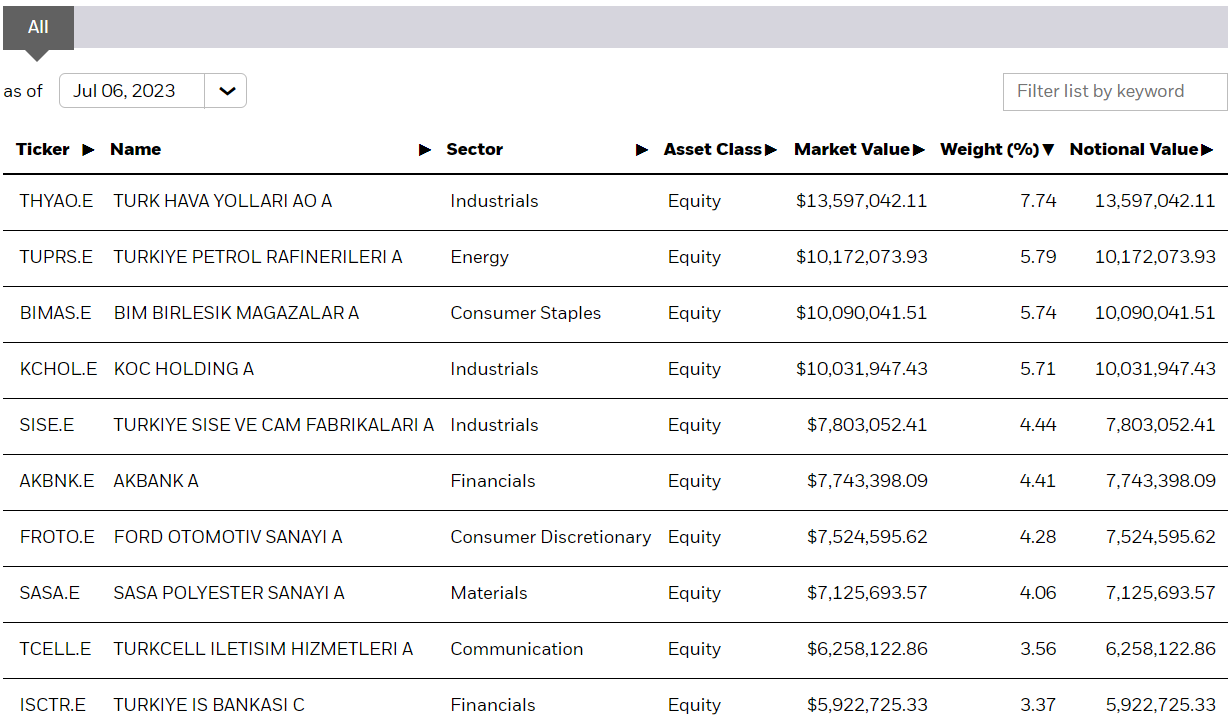Click the Communication sector cell
The image size is (1231, 725).
(x=517, y=649)
